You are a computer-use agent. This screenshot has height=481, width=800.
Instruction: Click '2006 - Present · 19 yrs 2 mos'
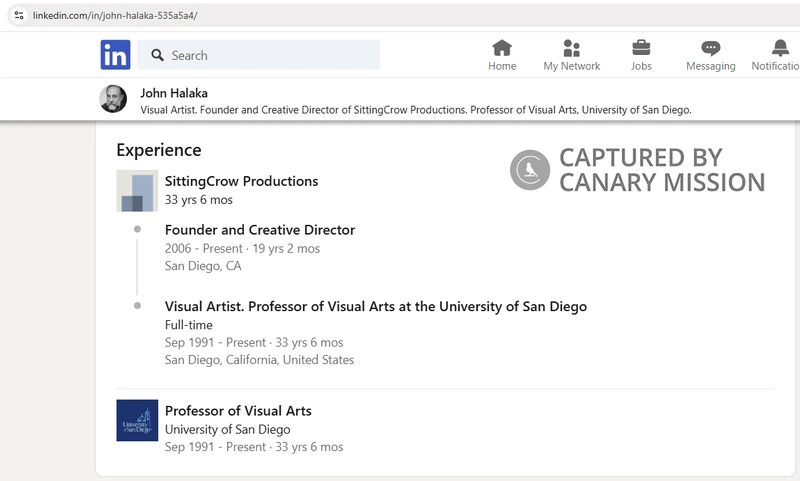pos(242,248)
